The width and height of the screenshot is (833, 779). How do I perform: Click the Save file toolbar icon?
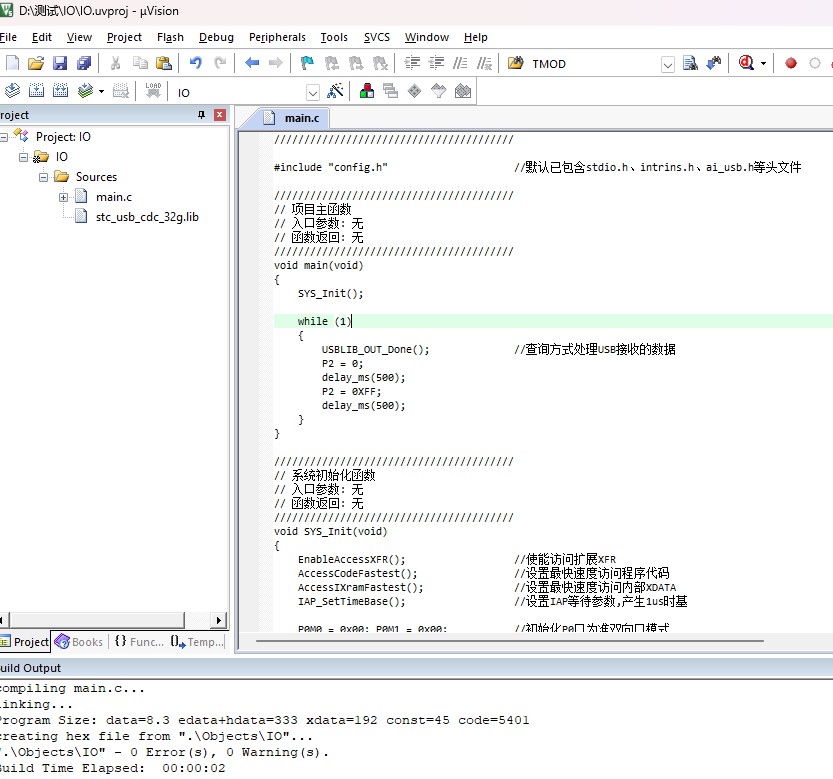[60, 63]
